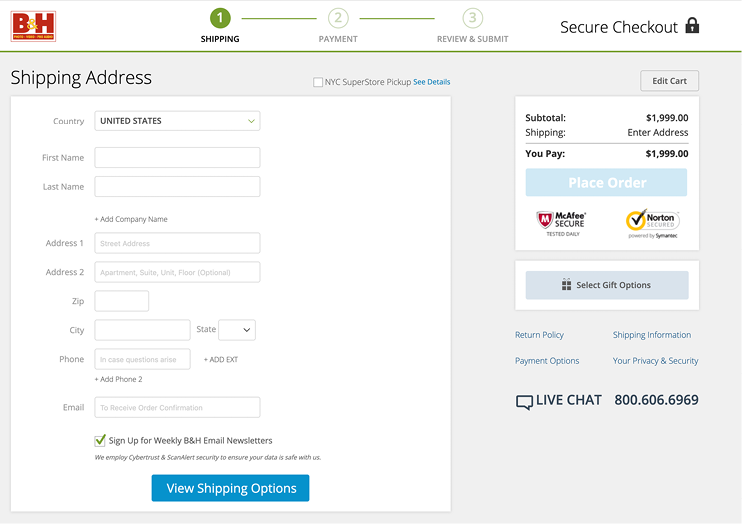The height and width of the screenshot is (524, 742).
Task: Open Live Chat via speech bubble icon
Action: tap(524, 402)
